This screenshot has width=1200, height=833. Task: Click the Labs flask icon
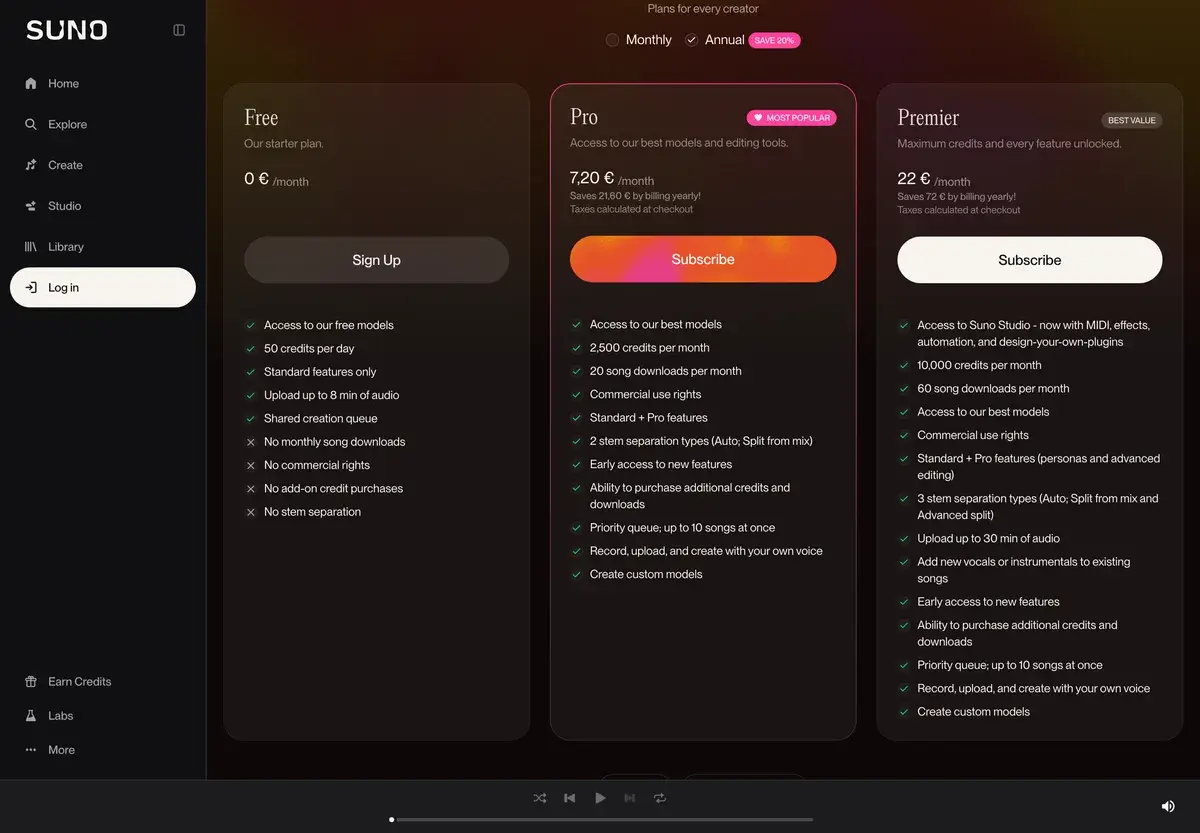coord(30,716)
